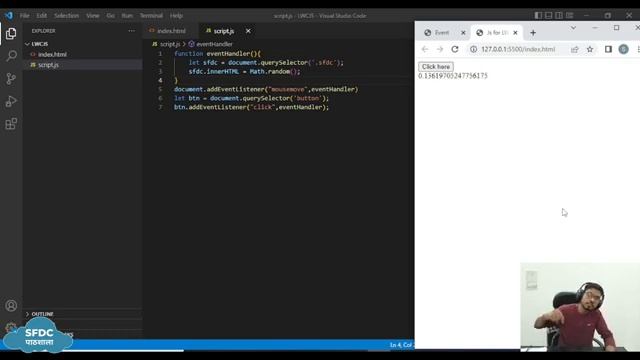The image size is (640, 360).
Task: Open the Extensions view
Action: pos(11,124)
